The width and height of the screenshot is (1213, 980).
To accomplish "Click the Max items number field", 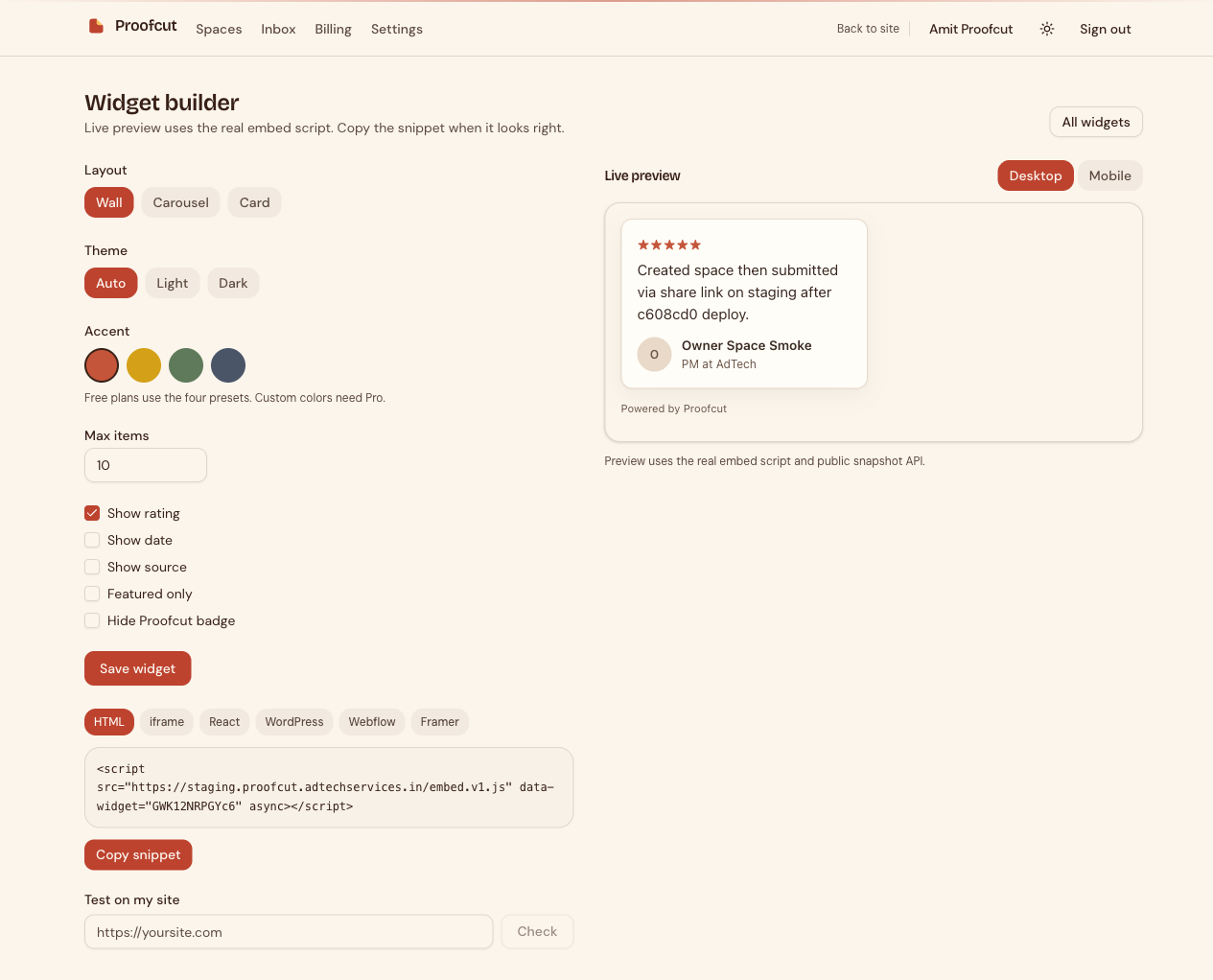I will (x=146, y=465).
